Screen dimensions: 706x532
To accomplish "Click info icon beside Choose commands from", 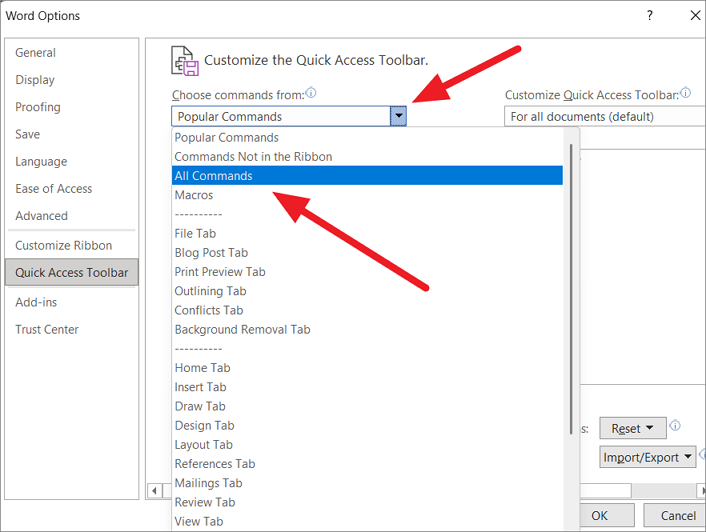I will [x=311, y=93].
